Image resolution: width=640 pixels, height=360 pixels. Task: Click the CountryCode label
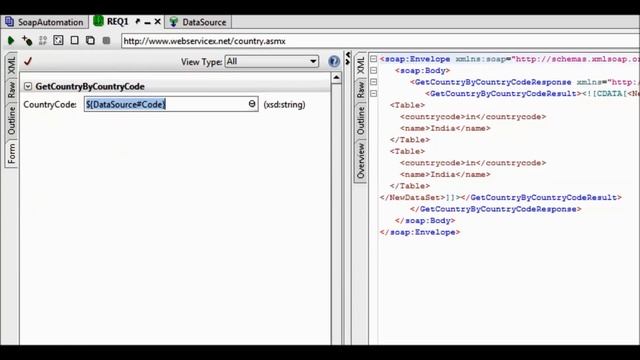click(50, 104)
